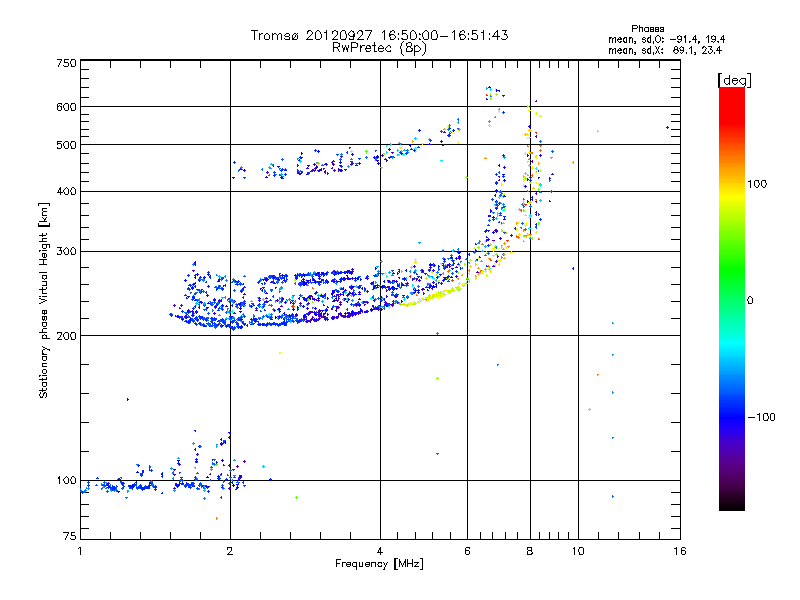
Task: Click the x-axis tick label '6'
Action: click(467, 551)
